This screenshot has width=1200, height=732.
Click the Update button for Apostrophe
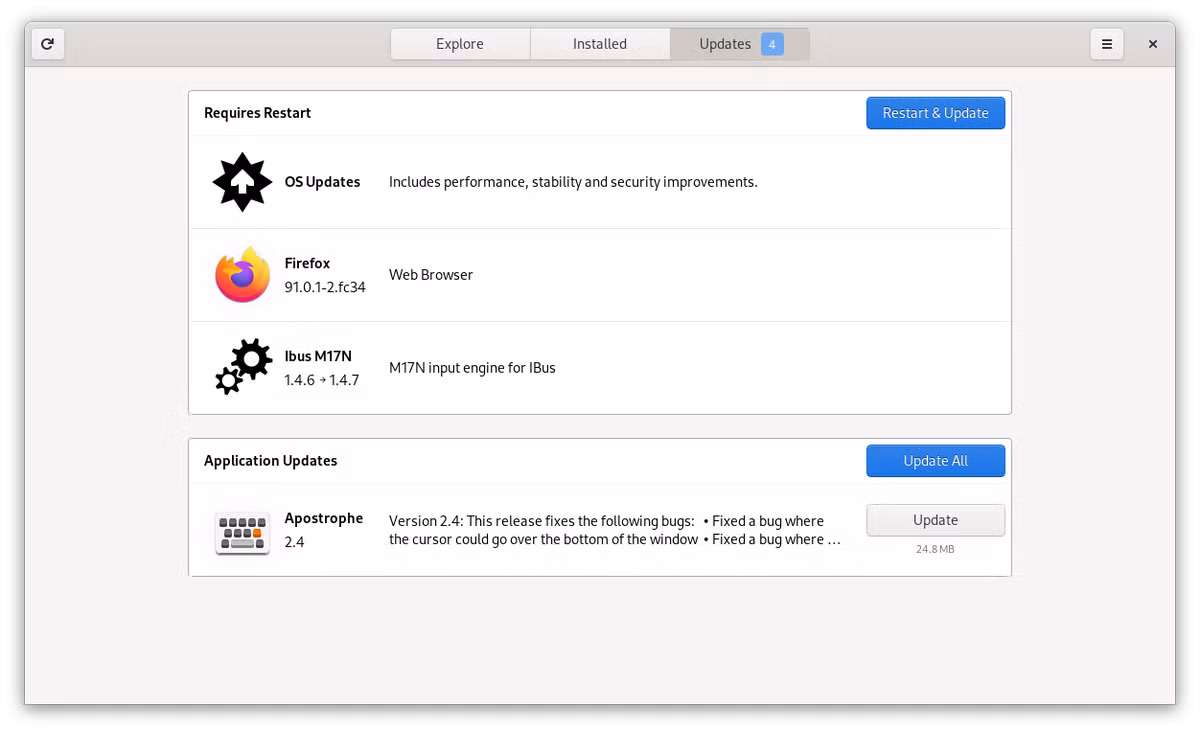(935, 520)
